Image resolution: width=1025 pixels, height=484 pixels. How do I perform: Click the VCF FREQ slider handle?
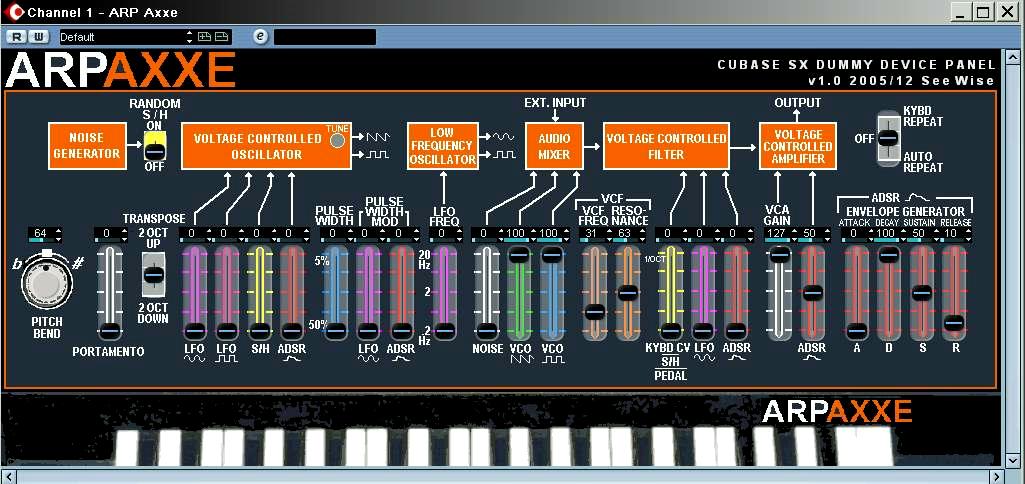(595, 312)
